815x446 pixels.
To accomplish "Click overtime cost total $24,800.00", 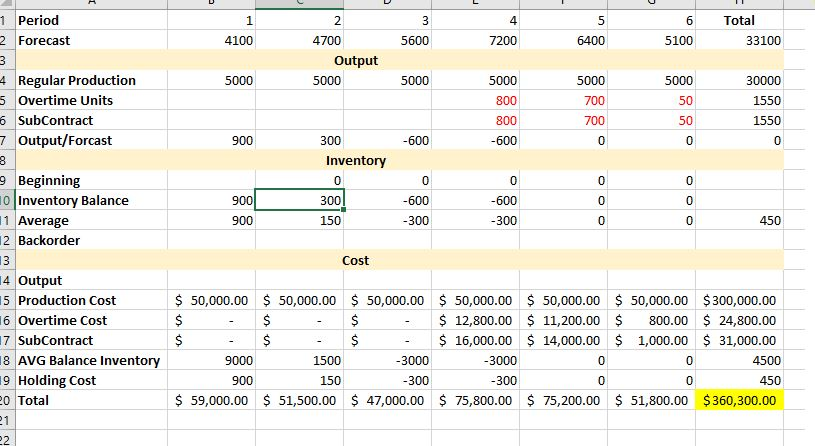I will pos(739,321).
